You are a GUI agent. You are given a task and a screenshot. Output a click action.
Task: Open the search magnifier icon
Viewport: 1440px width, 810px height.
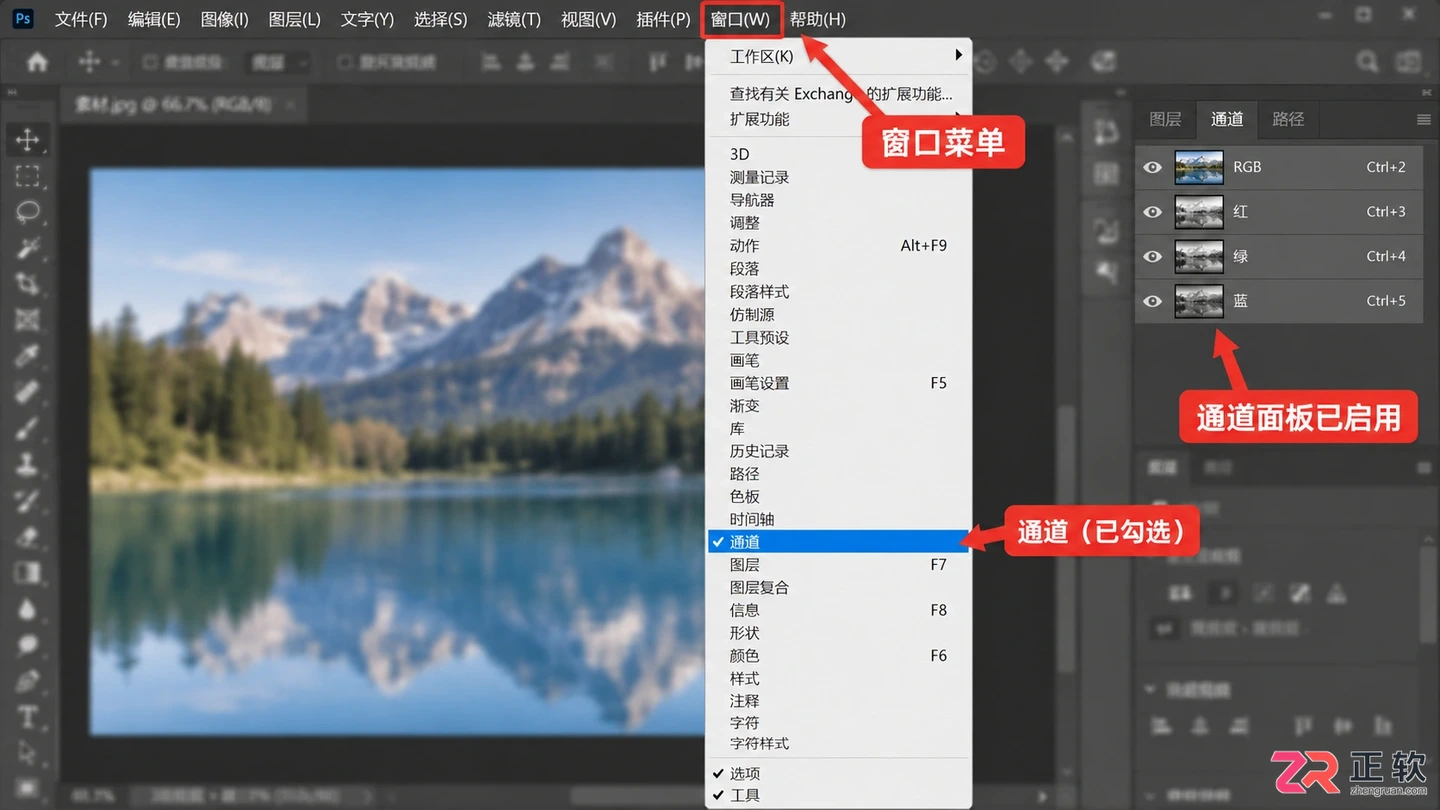click(x=1367, y=62)
